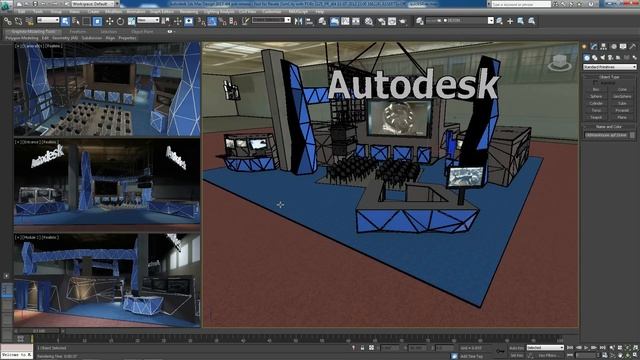
Task: Toggle Graphite Modeling Tools ribbon button
Action: pos(334,21)
